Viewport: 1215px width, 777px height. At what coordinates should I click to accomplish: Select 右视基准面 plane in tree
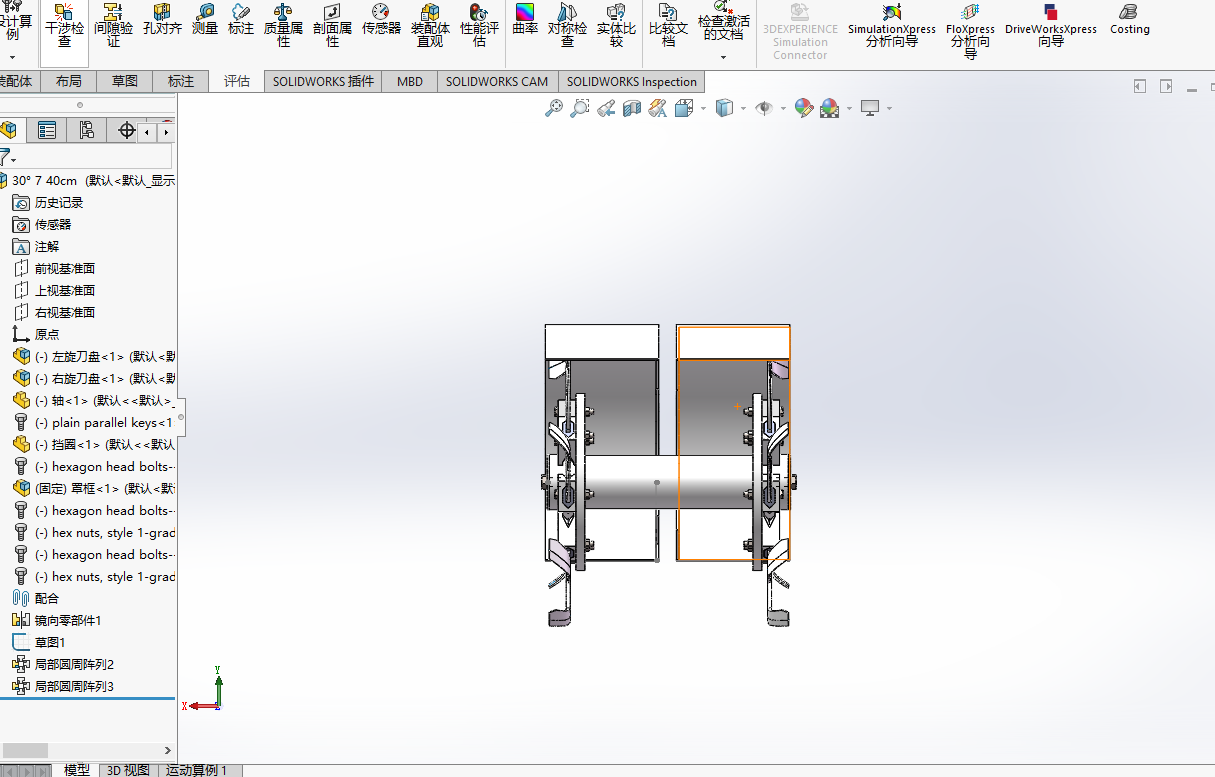point(65,312)
